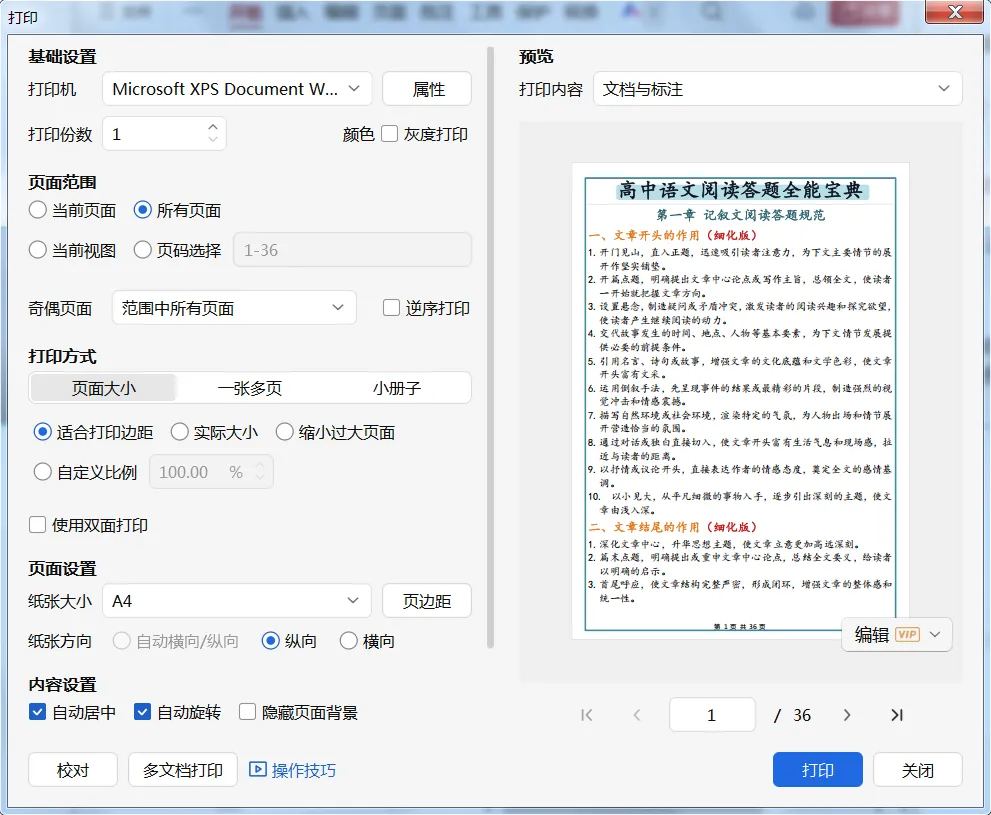Click the 校对 button

click(x=73, y=770)
